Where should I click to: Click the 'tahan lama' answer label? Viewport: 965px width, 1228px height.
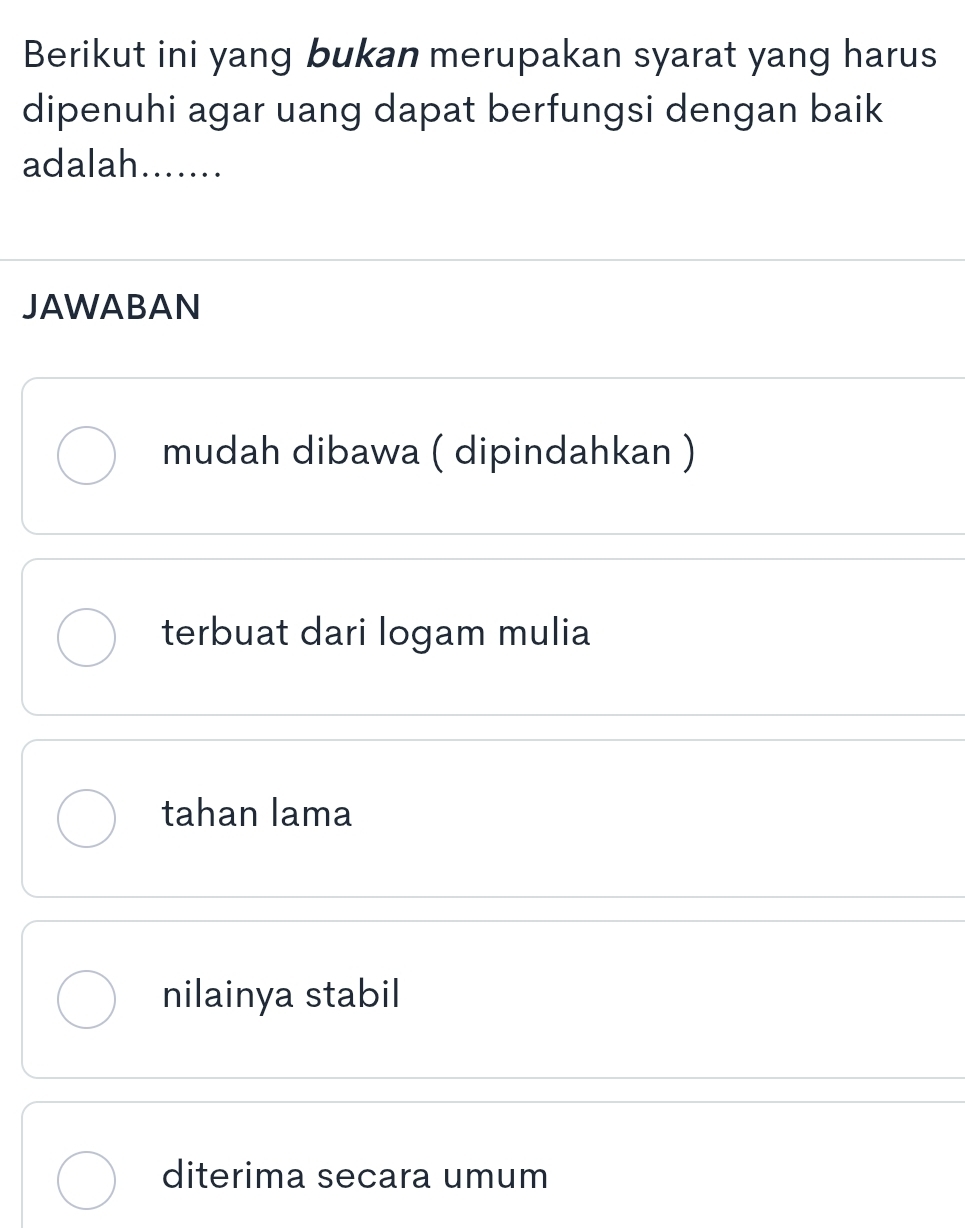pyautogui.click(x=258, y=815)
